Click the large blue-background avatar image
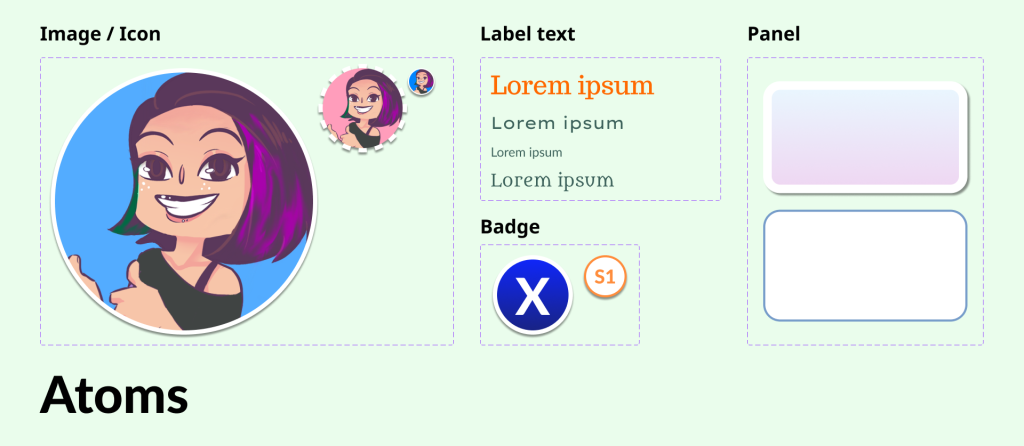This screenshot has height=446, width=1024. pos(184,202)
